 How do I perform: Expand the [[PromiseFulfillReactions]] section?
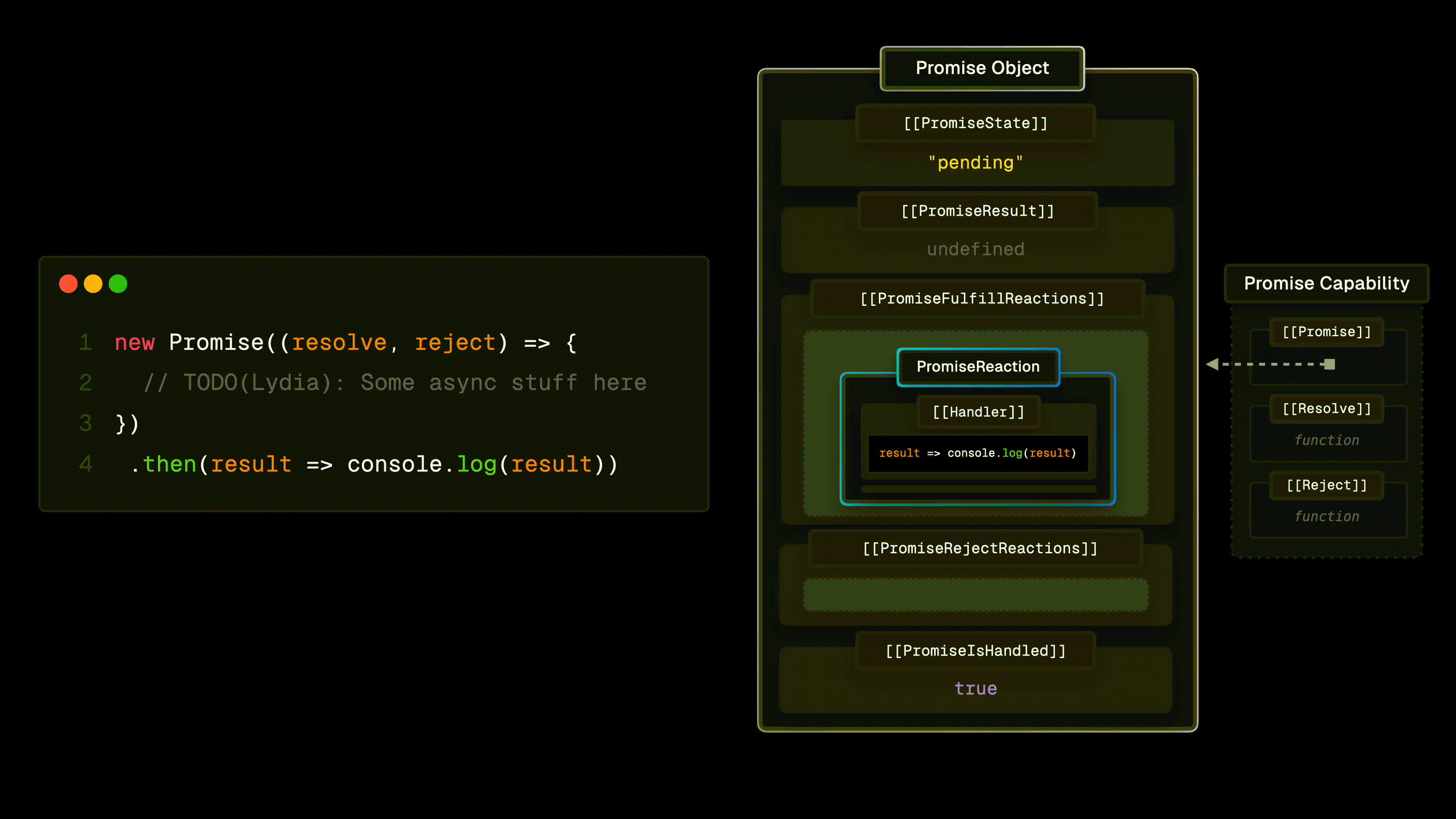[981, 298]
